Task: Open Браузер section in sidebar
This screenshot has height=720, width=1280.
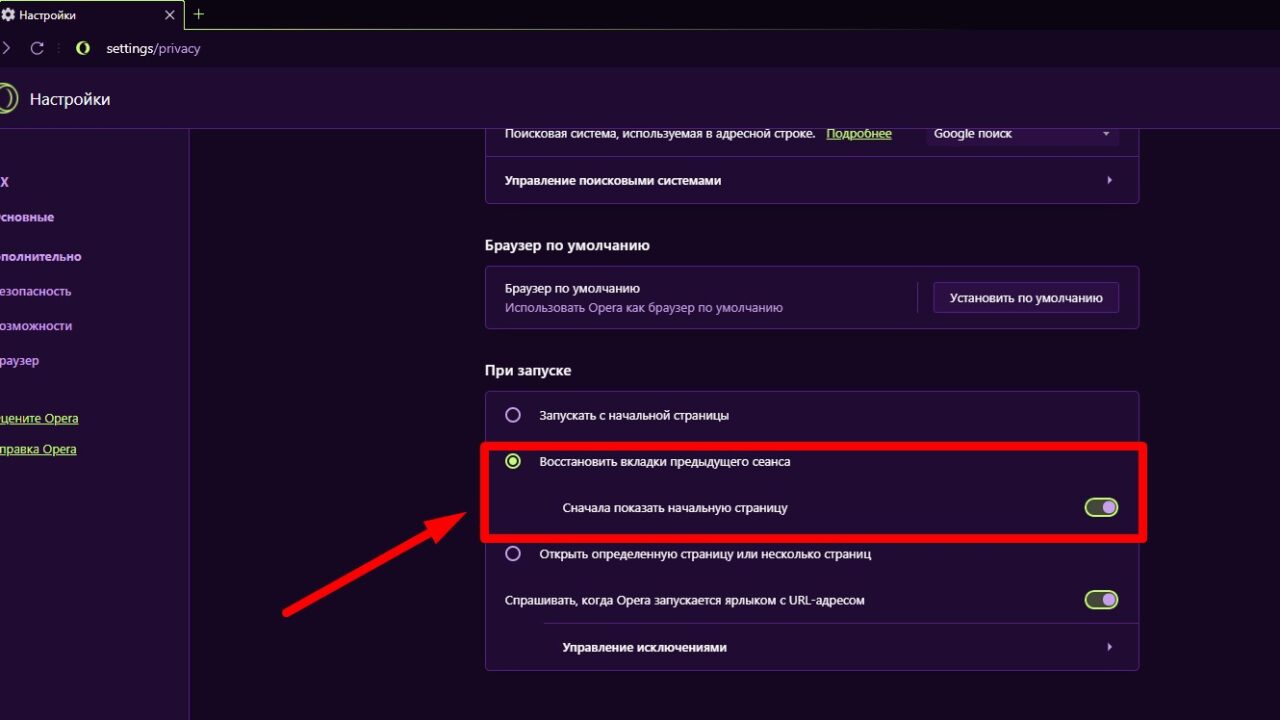Action: click(x=20, y=360)
